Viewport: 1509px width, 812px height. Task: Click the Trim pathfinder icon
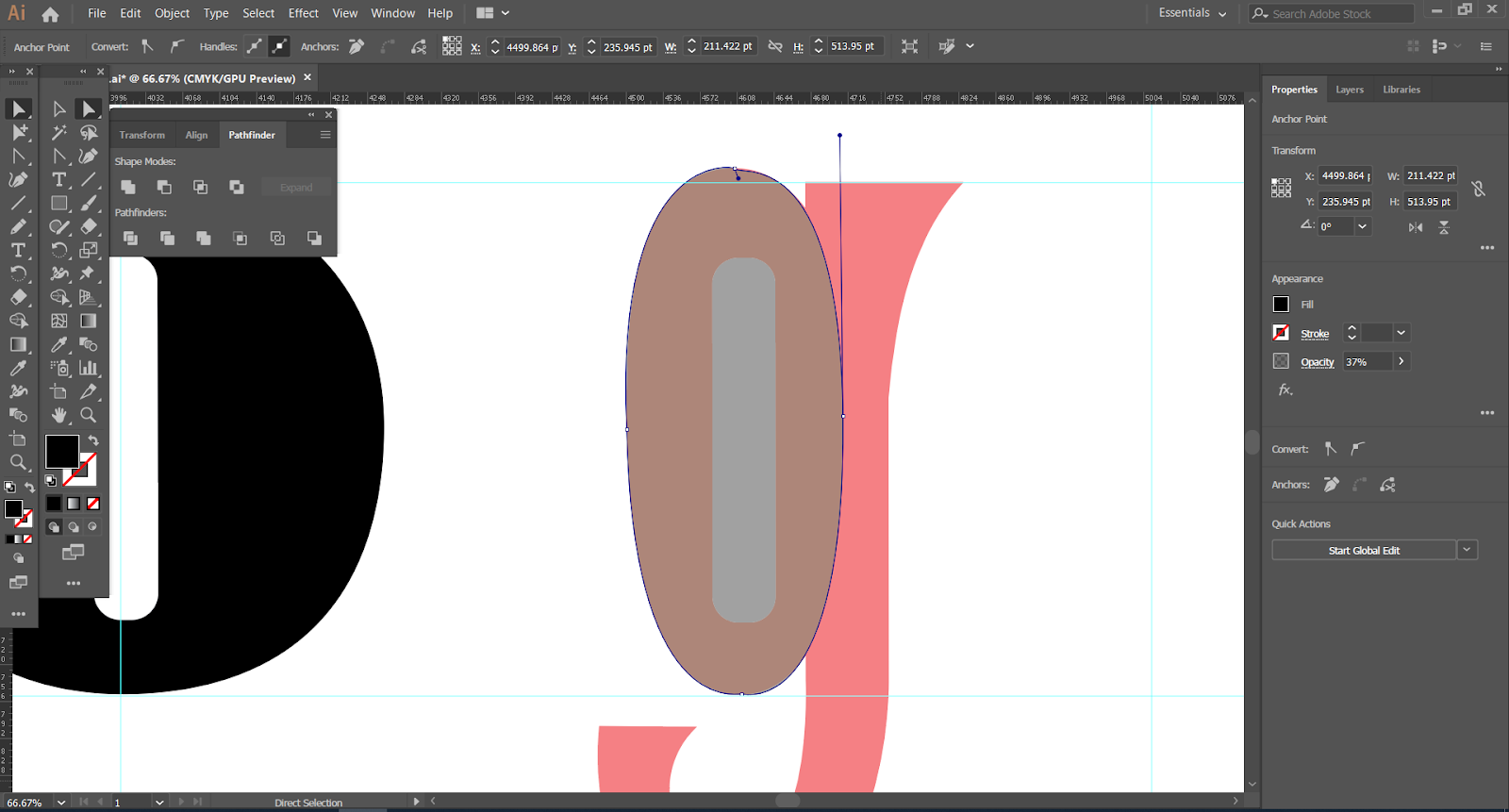click(x=167, y=239)
